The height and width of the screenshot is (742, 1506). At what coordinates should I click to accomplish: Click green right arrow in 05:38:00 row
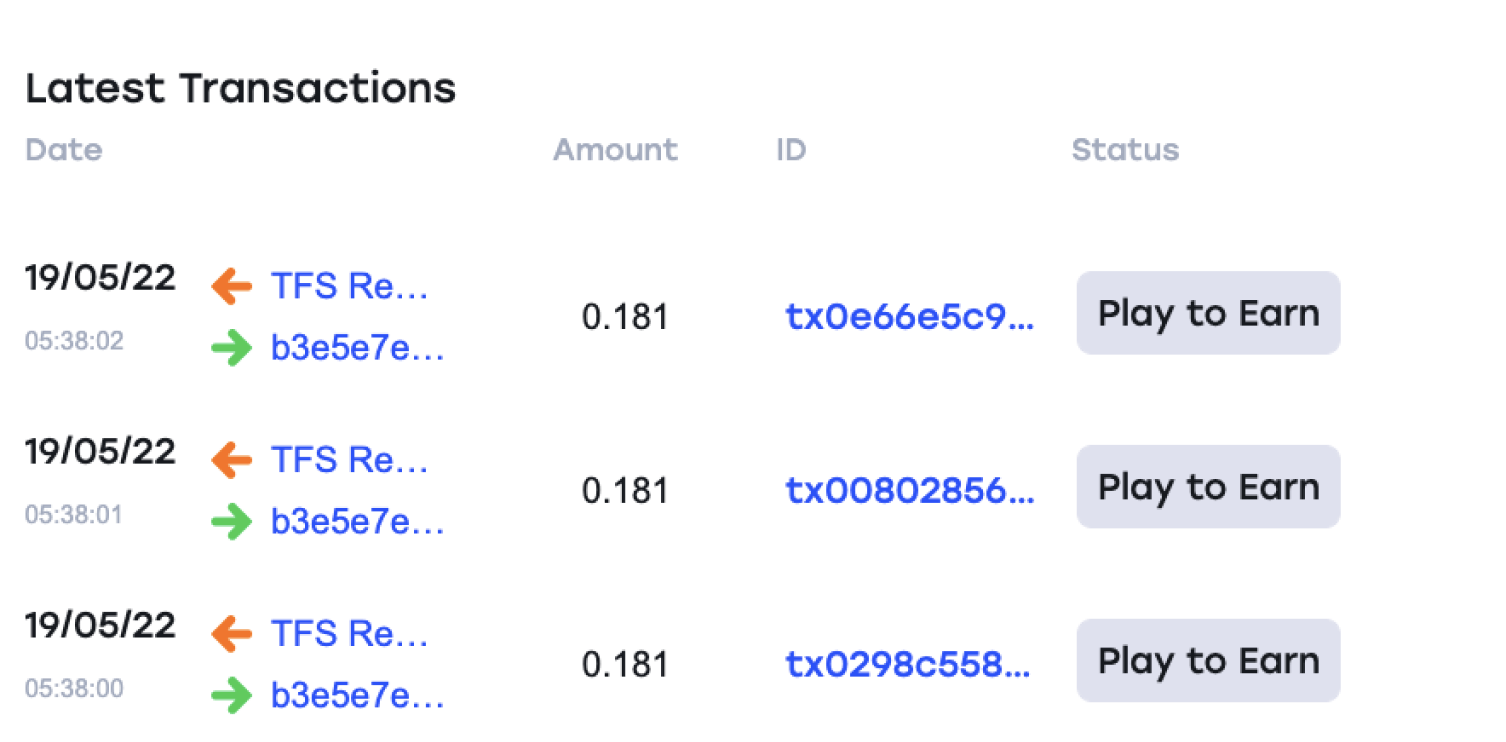(x=232, y=696)
